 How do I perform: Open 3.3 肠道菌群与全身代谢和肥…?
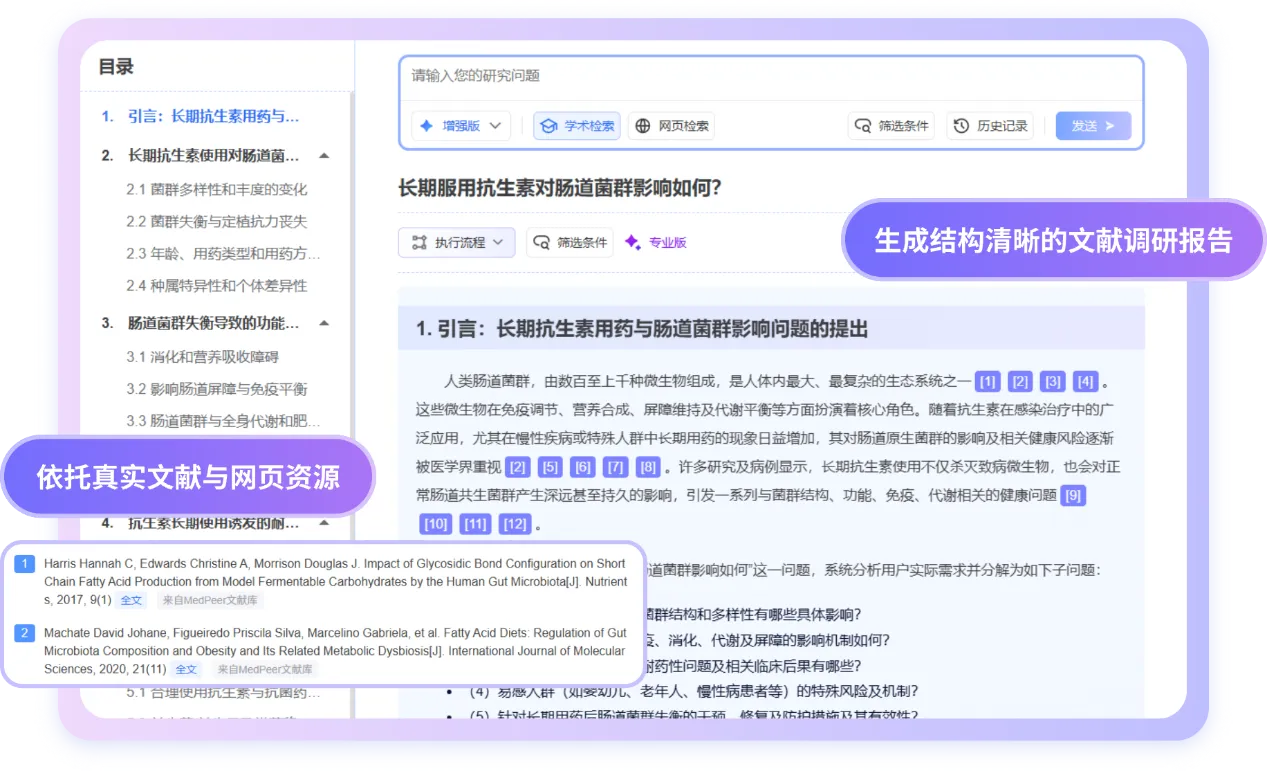(223, 421)
